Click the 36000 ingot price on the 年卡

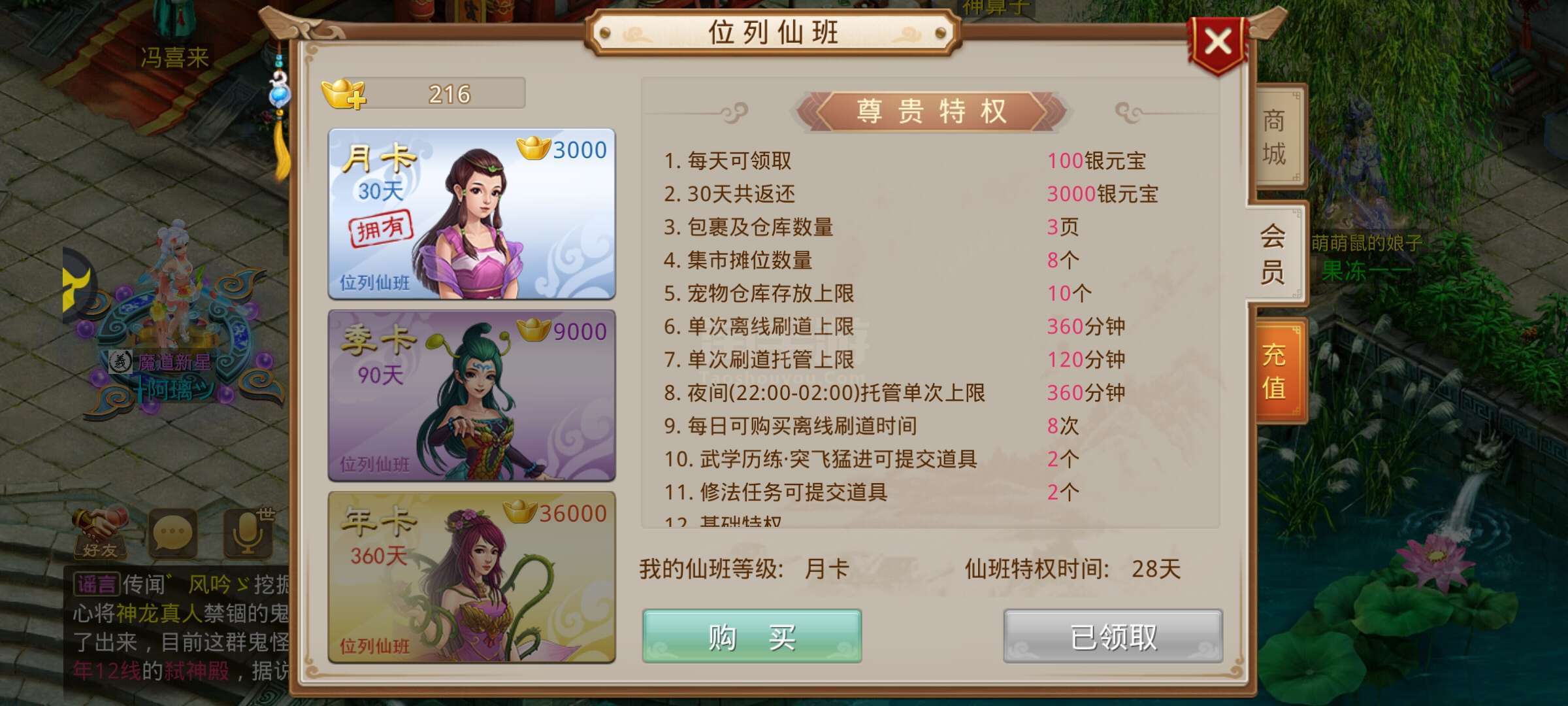(x=556, y=513)
